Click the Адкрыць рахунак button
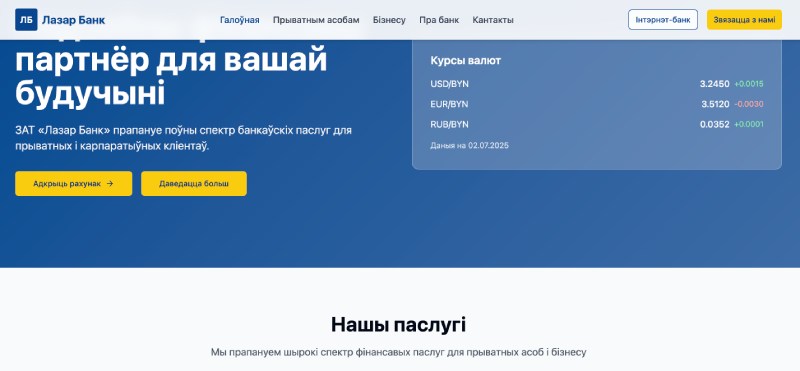This screenshot has height=371, width=800. click(73, 184)
